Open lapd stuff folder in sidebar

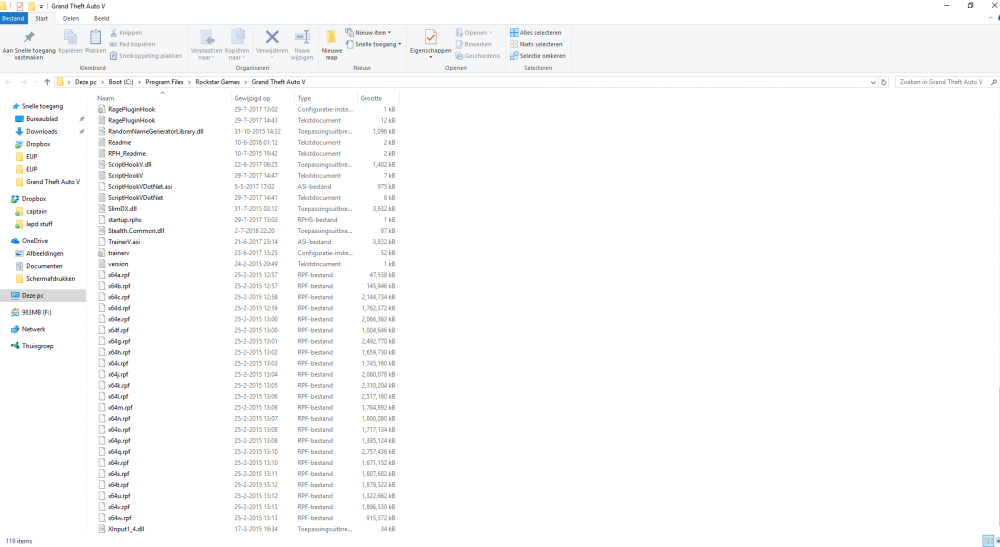point(38,224)
